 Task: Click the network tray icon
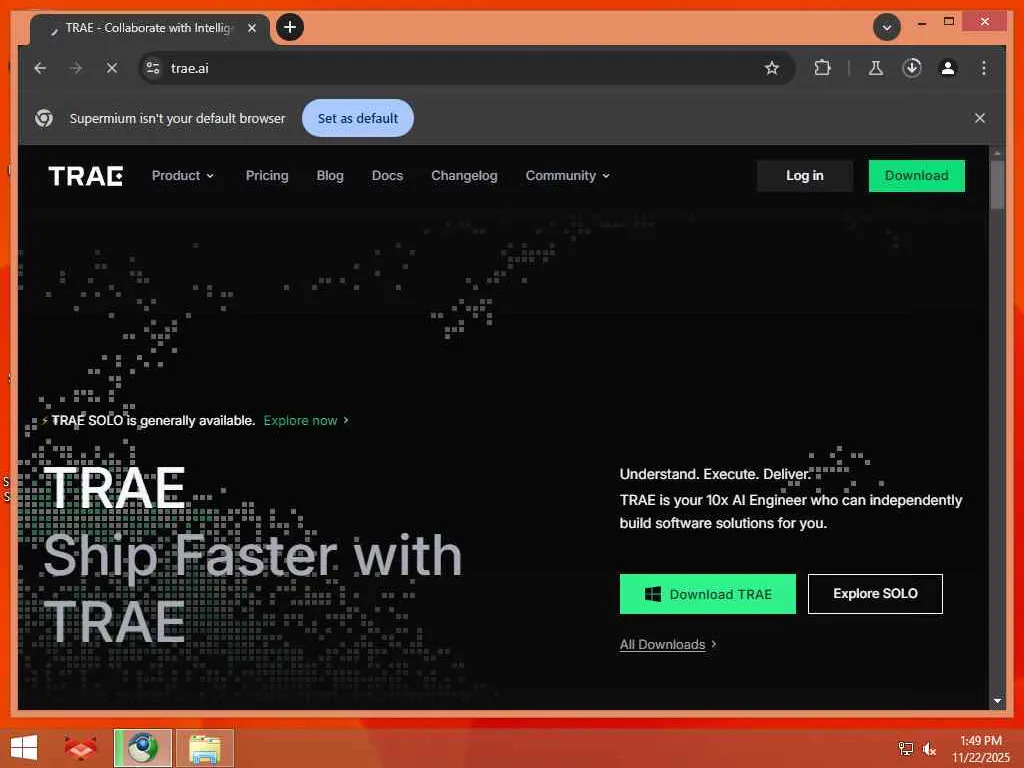[905, 748]
